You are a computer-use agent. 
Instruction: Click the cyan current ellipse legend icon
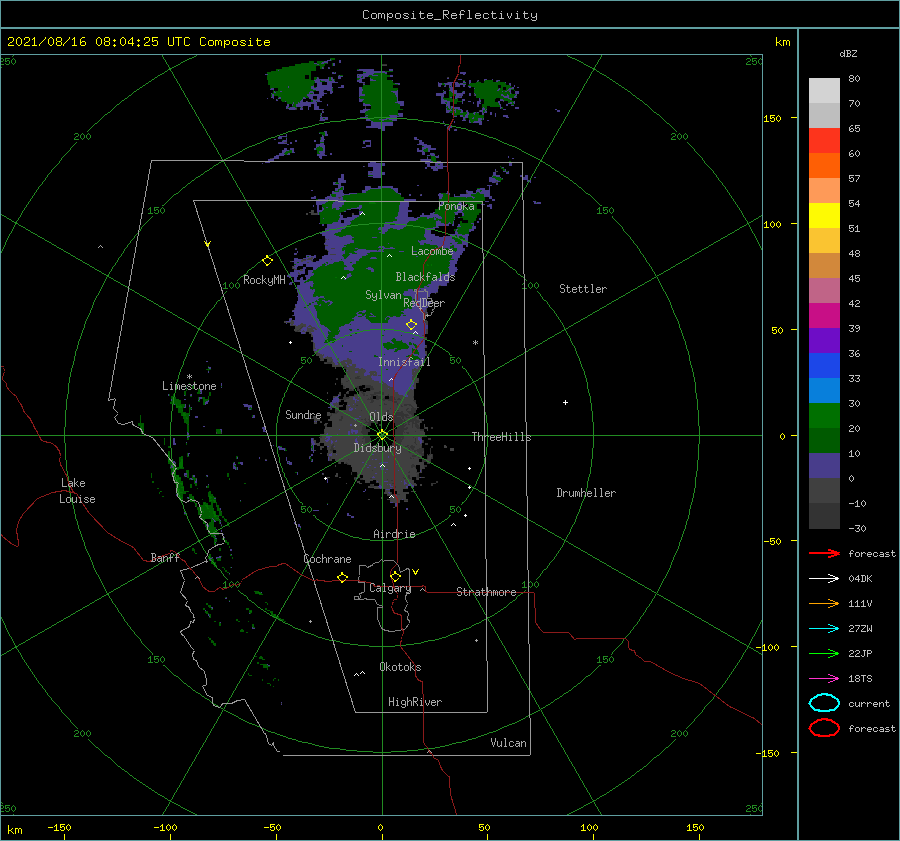tap(824, 703)
